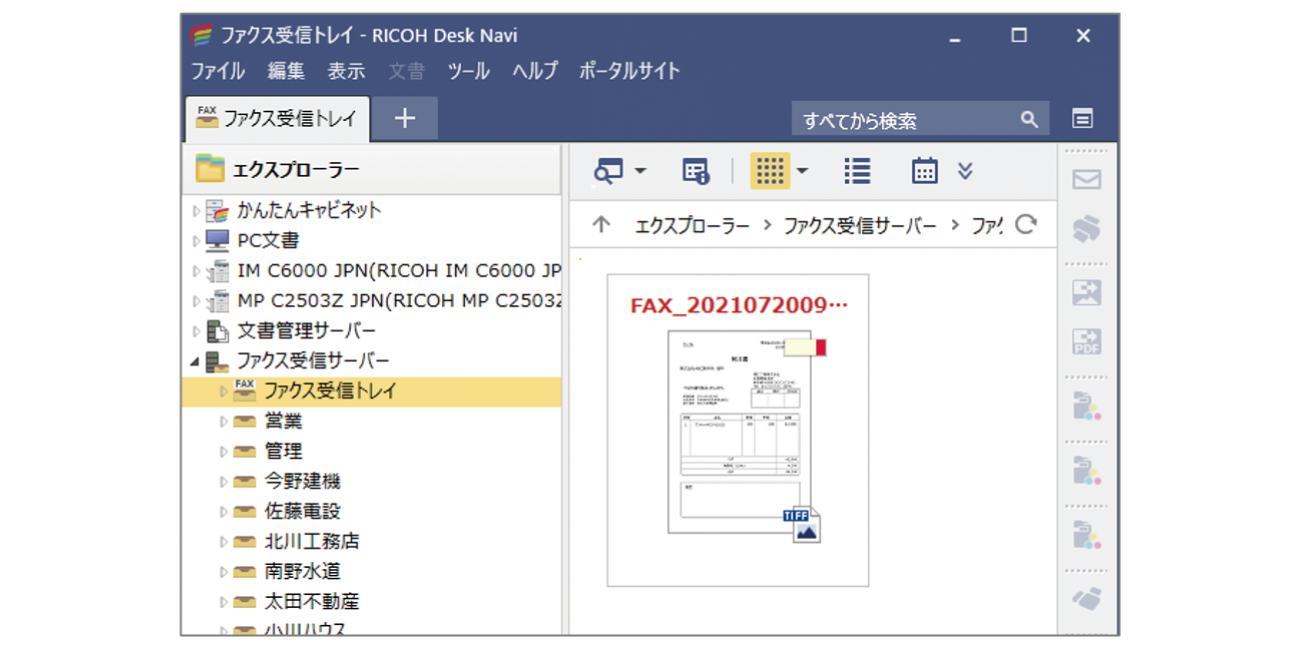1300x650 pixels.
Task: Expand the 営業 folder in the tree
Action: point(225,421)
